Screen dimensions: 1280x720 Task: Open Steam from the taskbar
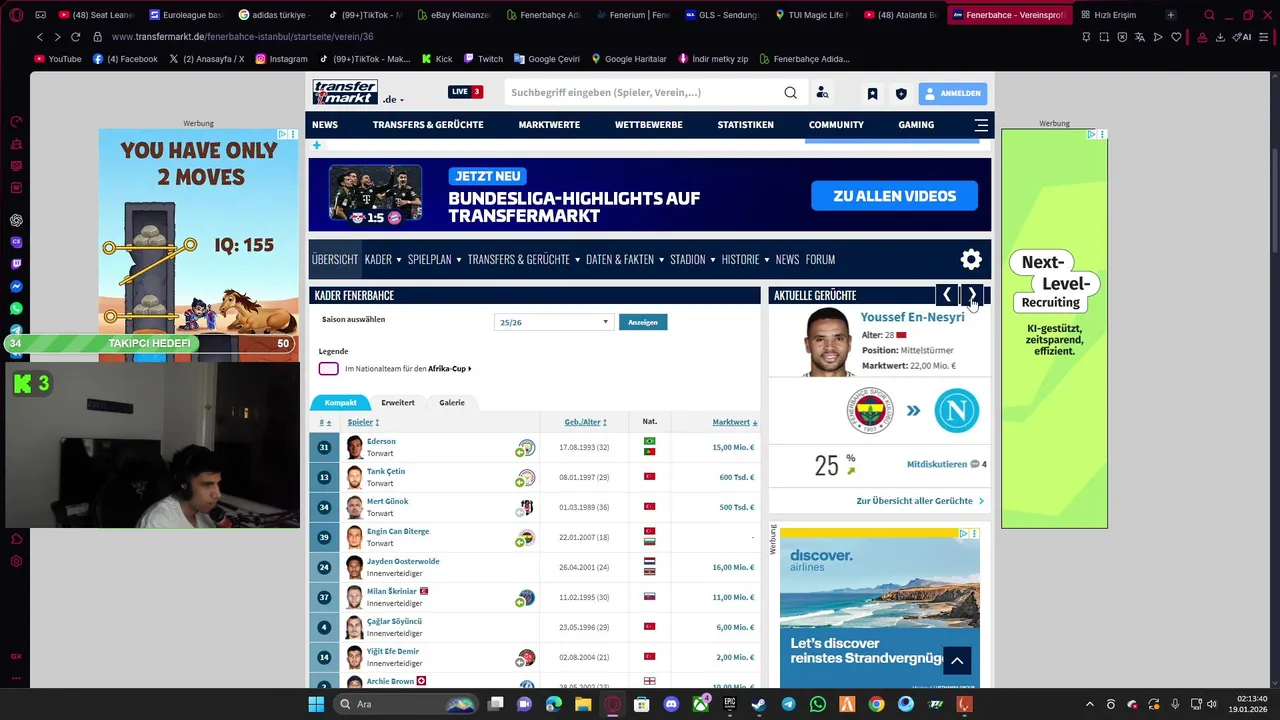(x=759, y=704)
